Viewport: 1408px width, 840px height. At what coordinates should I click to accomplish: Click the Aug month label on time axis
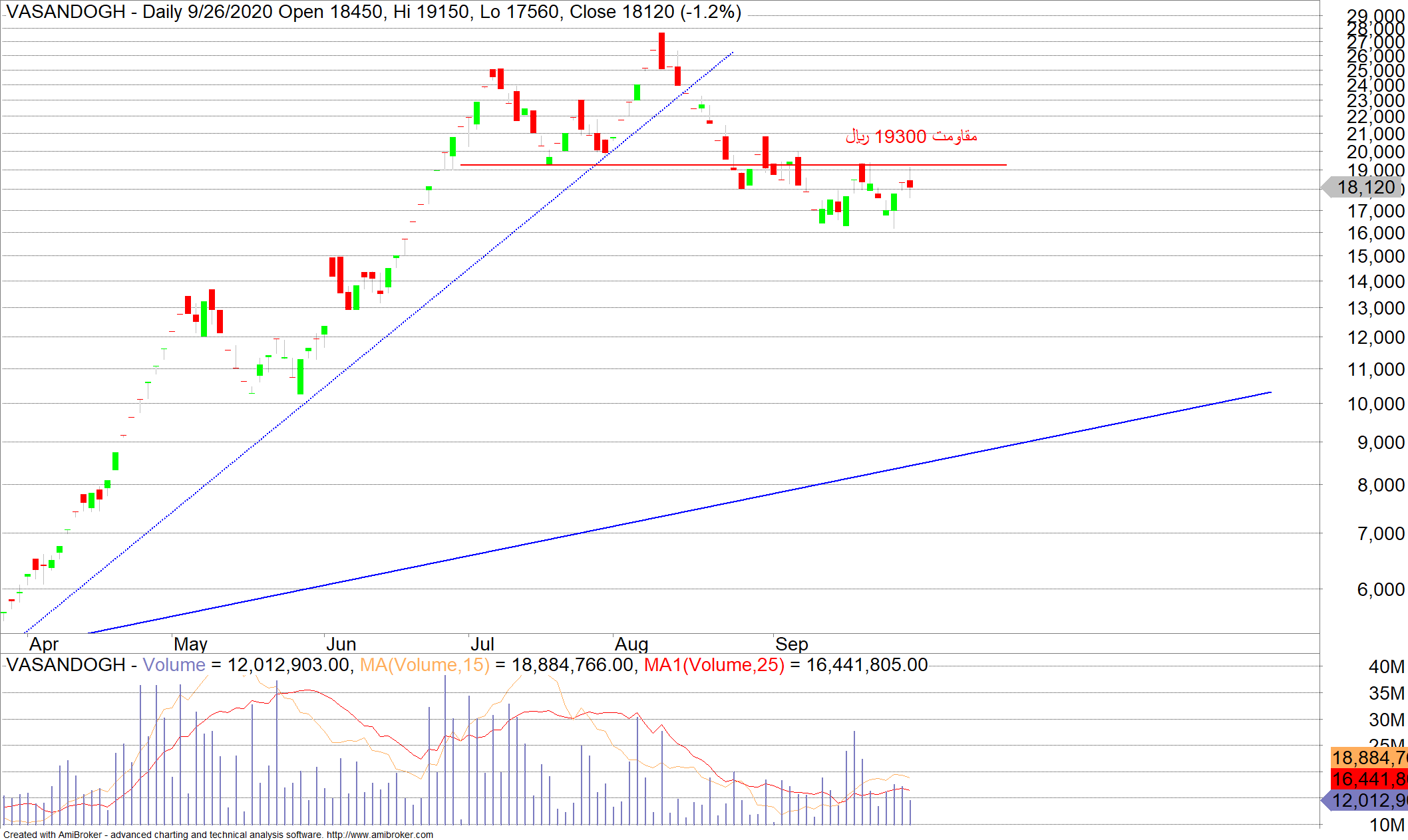click(x=631, y=644)
